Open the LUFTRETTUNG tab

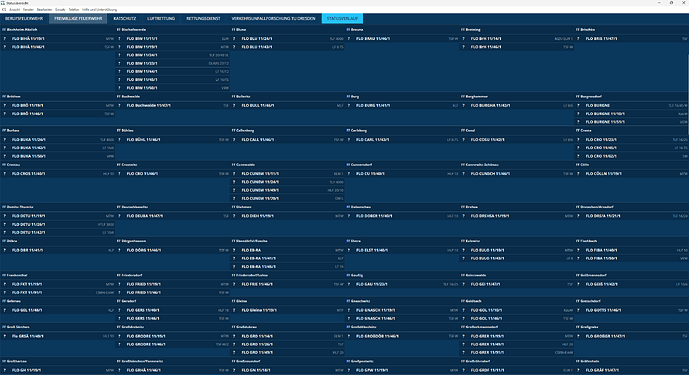tap(161, 18)
